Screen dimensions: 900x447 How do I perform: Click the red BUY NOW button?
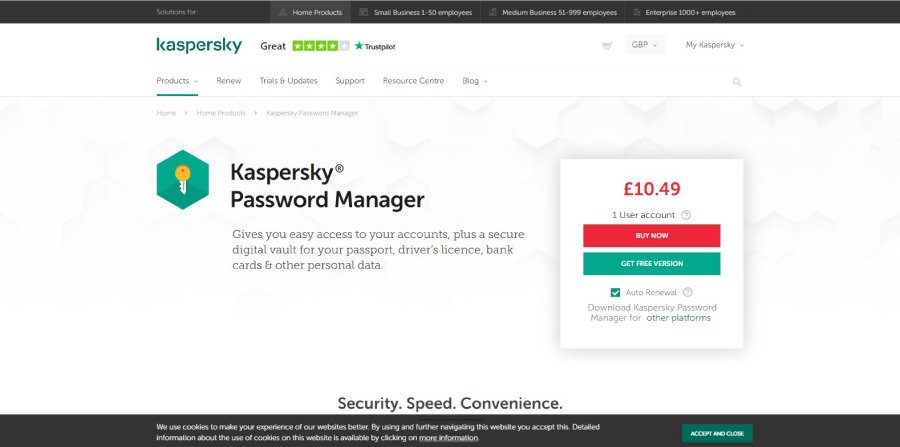pos(651,236)
